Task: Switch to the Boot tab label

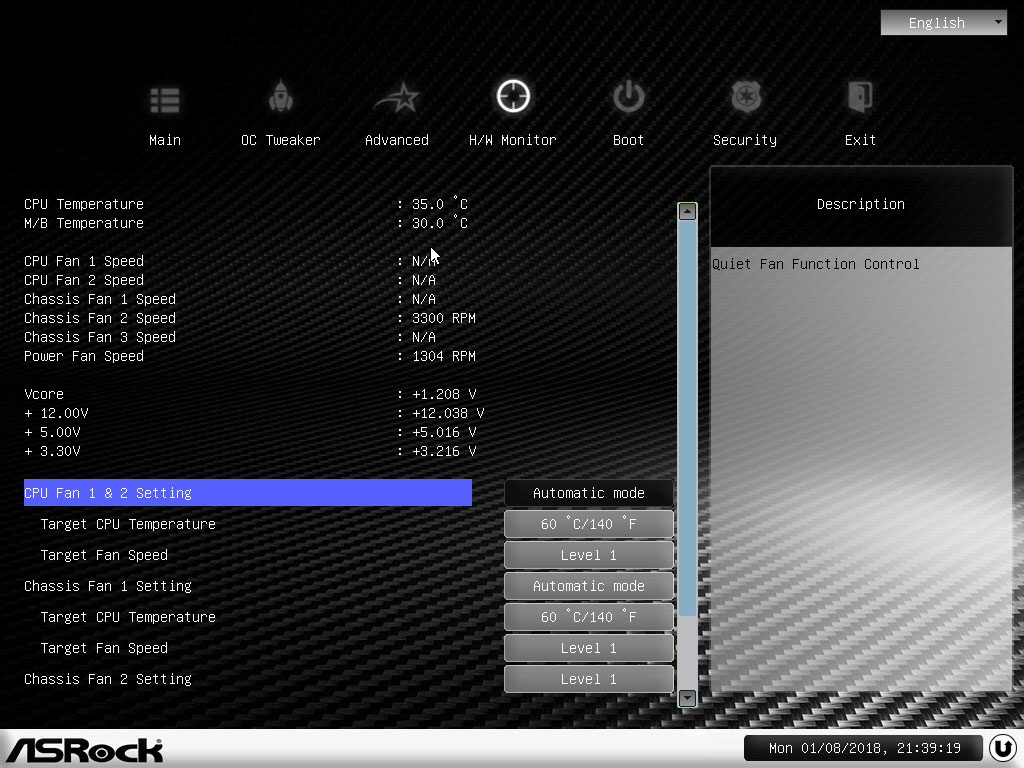Action: pos(628,140)
